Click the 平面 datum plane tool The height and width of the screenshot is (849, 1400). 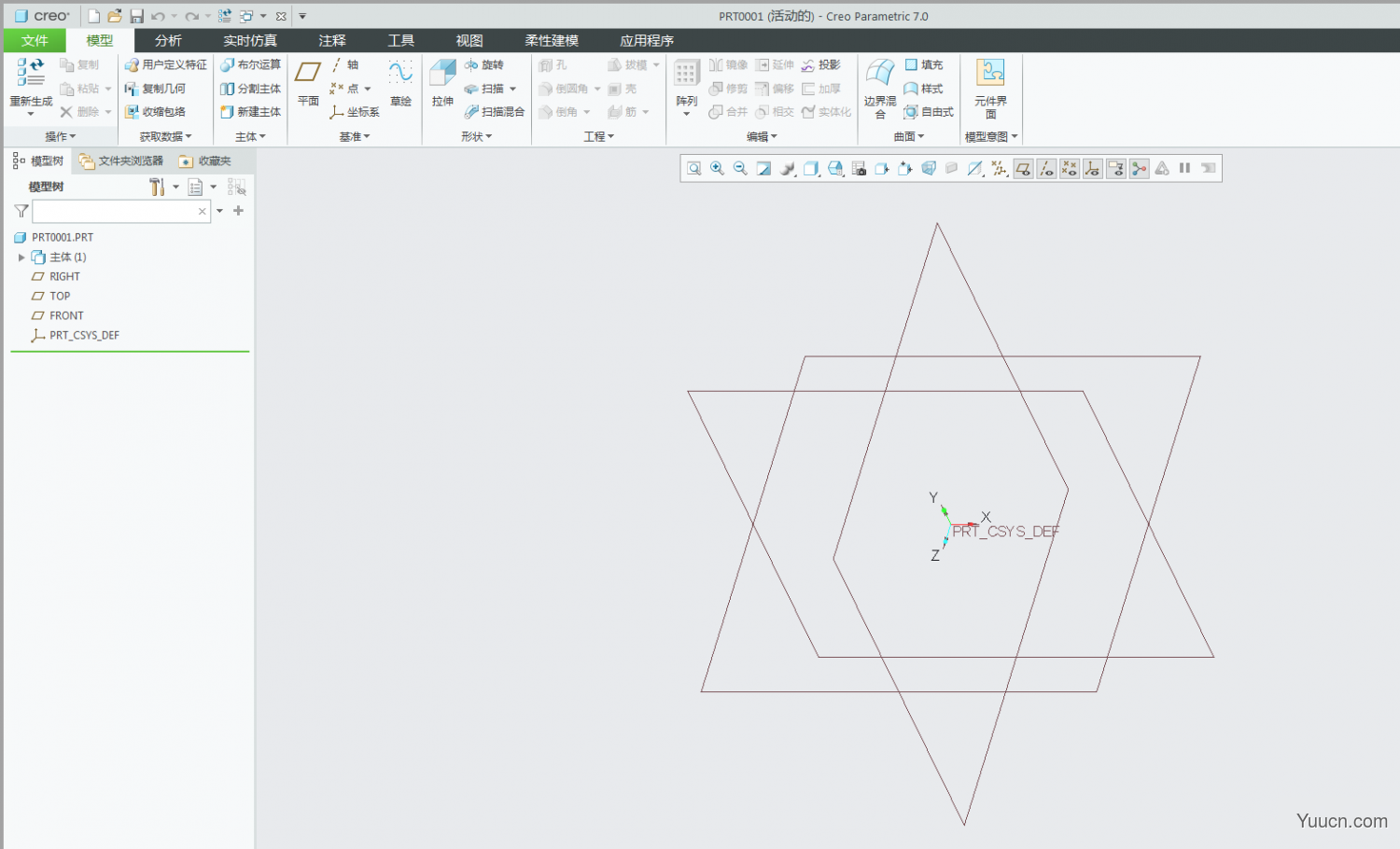click(308, 83)
